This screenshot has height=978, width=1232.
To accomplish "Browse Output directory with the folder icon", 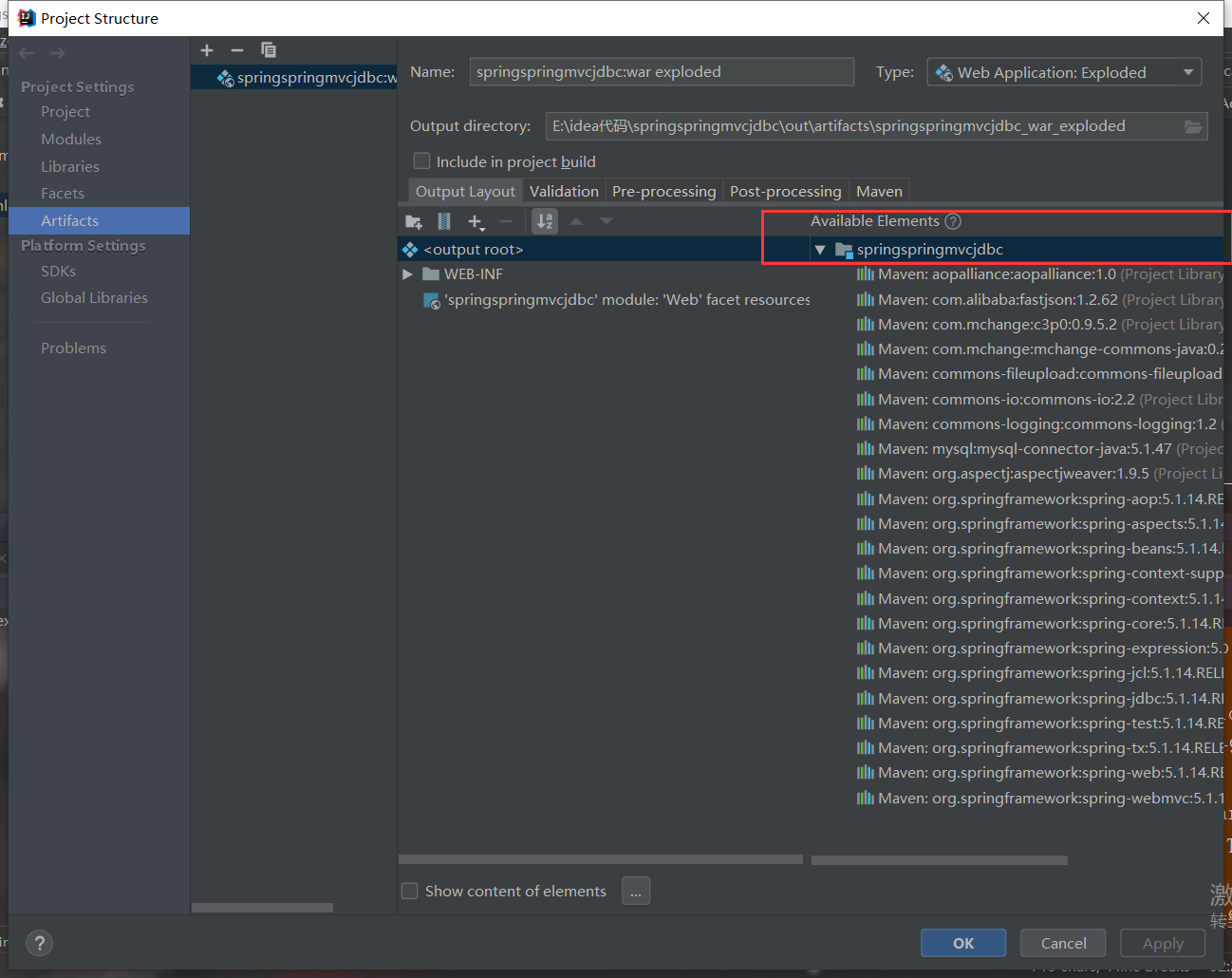I will 1194,124.
